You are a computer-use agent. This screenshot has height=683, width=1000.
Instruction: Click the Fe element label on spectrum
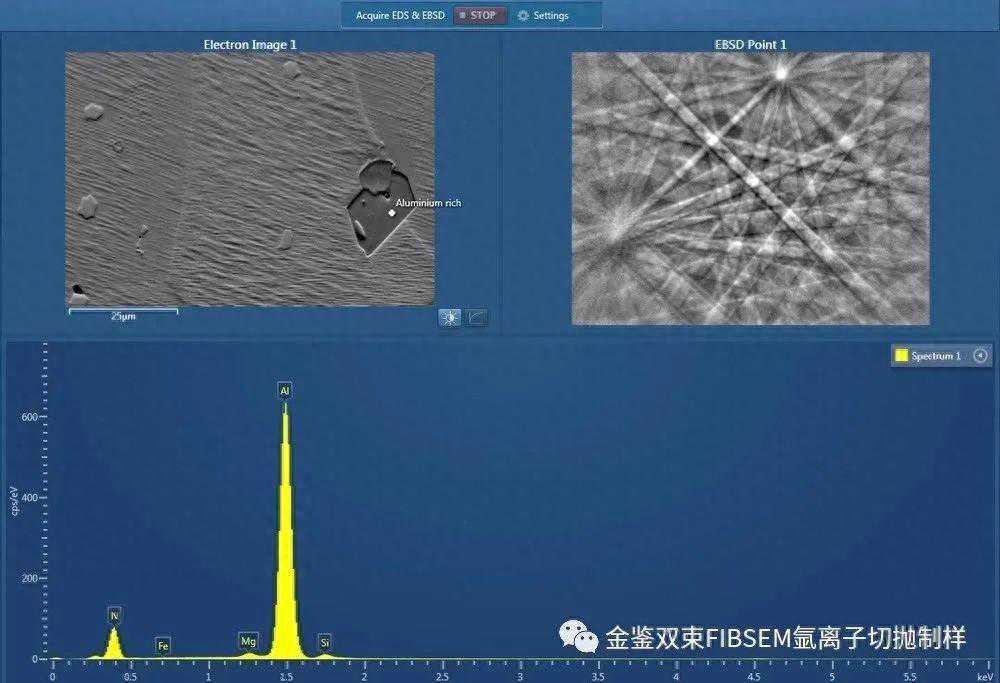[163, 646]
